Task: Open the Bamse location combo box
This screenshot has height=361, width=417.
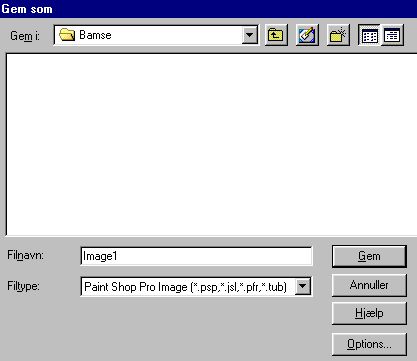Action: pos(156,35)
